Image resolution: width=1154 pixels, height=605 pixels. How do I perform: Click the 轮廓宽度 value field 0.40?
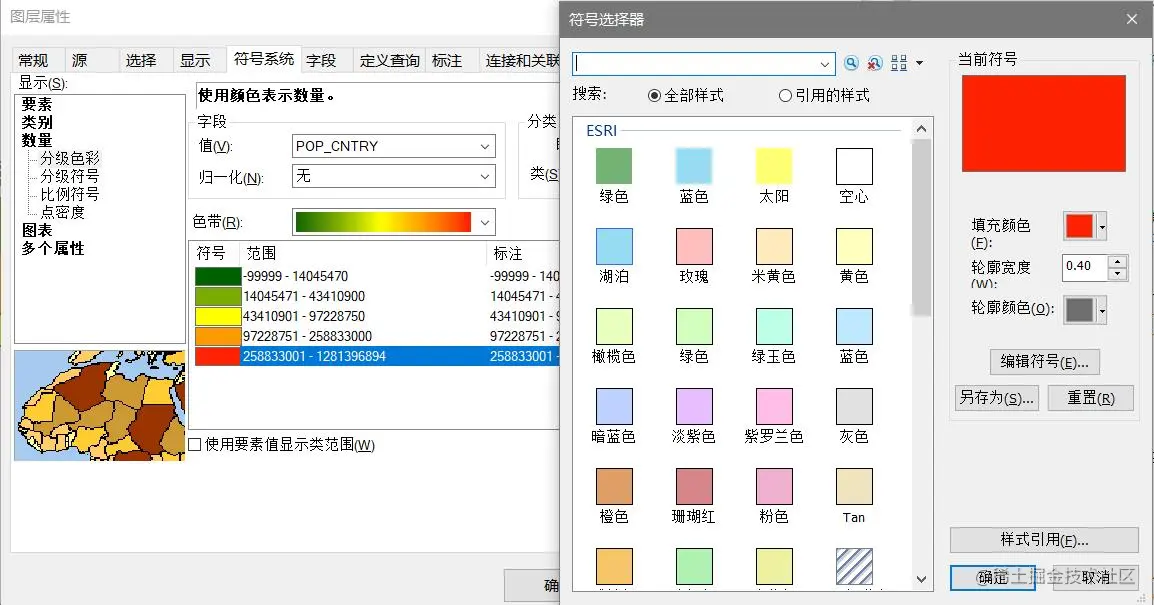[1085, 267]
